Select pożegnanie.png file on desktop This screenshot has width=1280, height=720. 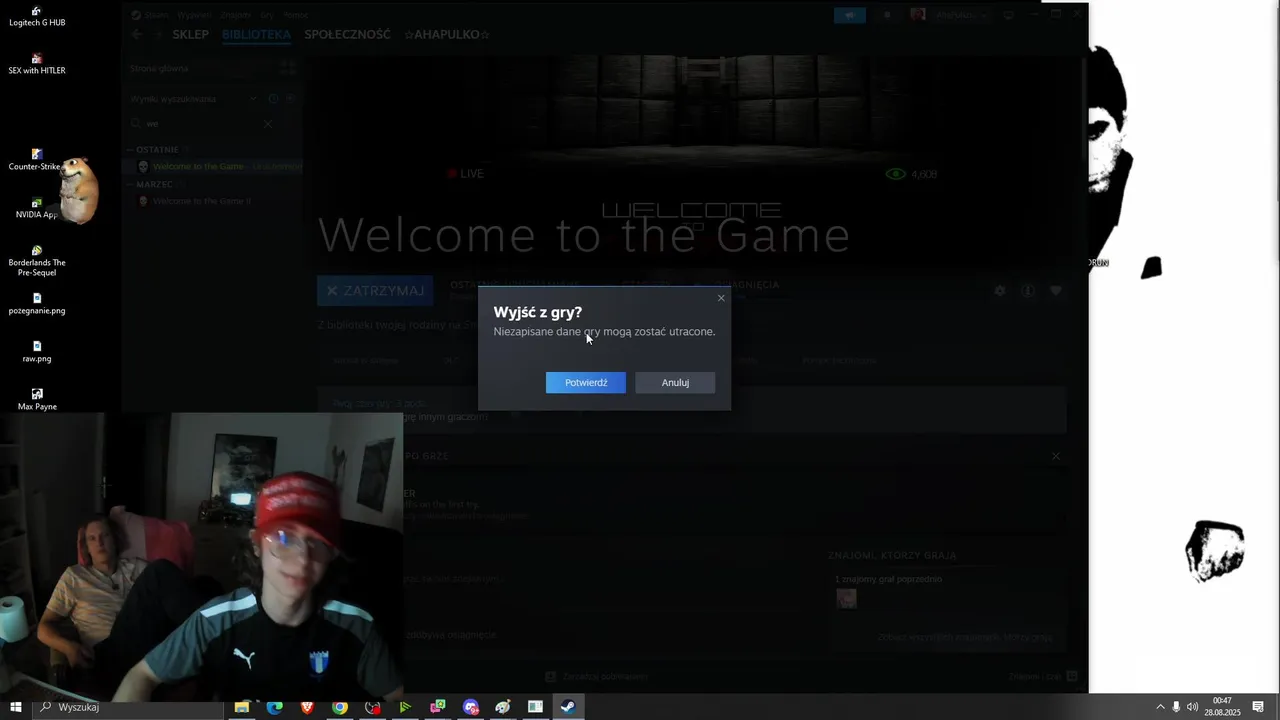[37, 304]
